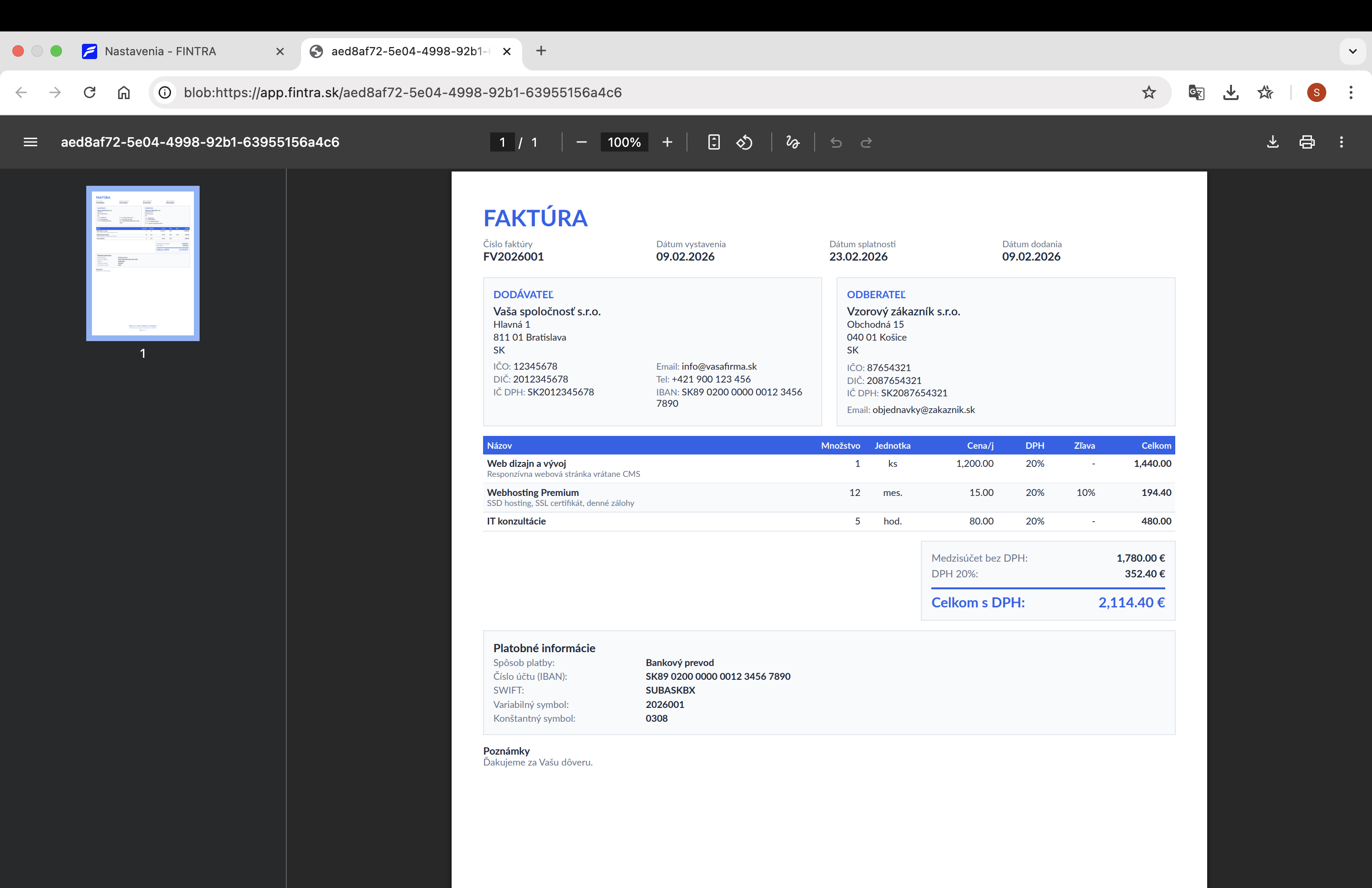Screen dimensions: 1372x888
Task: Open a new browser tab
Action: point(541,51)
